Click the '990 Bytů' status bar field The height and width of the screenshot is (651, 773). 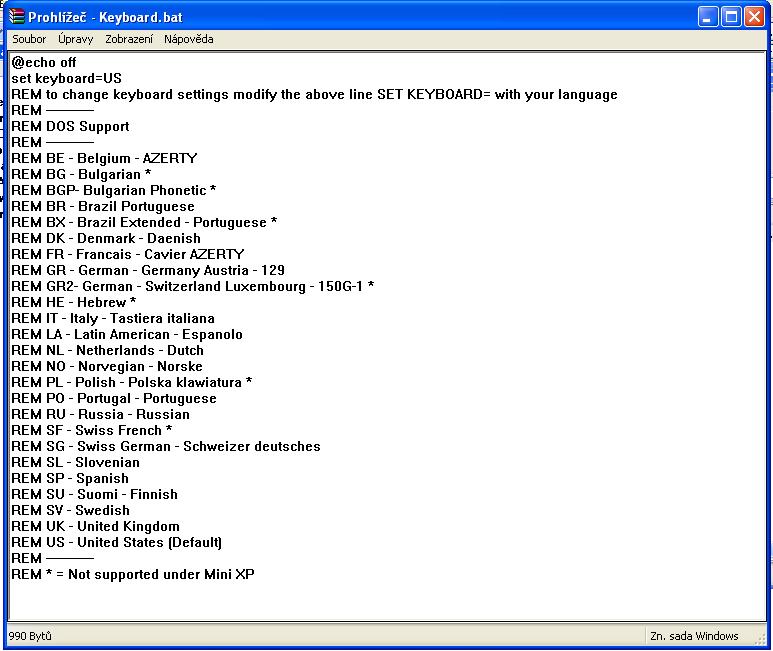(x=31, y=636)
